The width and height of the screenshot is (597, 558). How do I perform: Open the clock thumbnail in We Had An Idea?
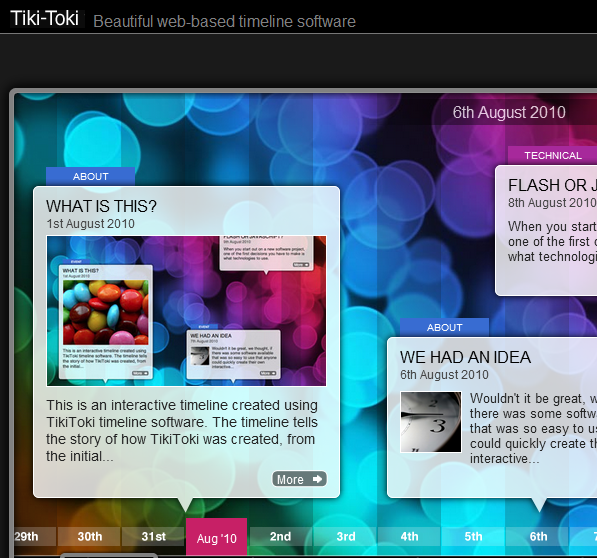(x=431, y=422)
